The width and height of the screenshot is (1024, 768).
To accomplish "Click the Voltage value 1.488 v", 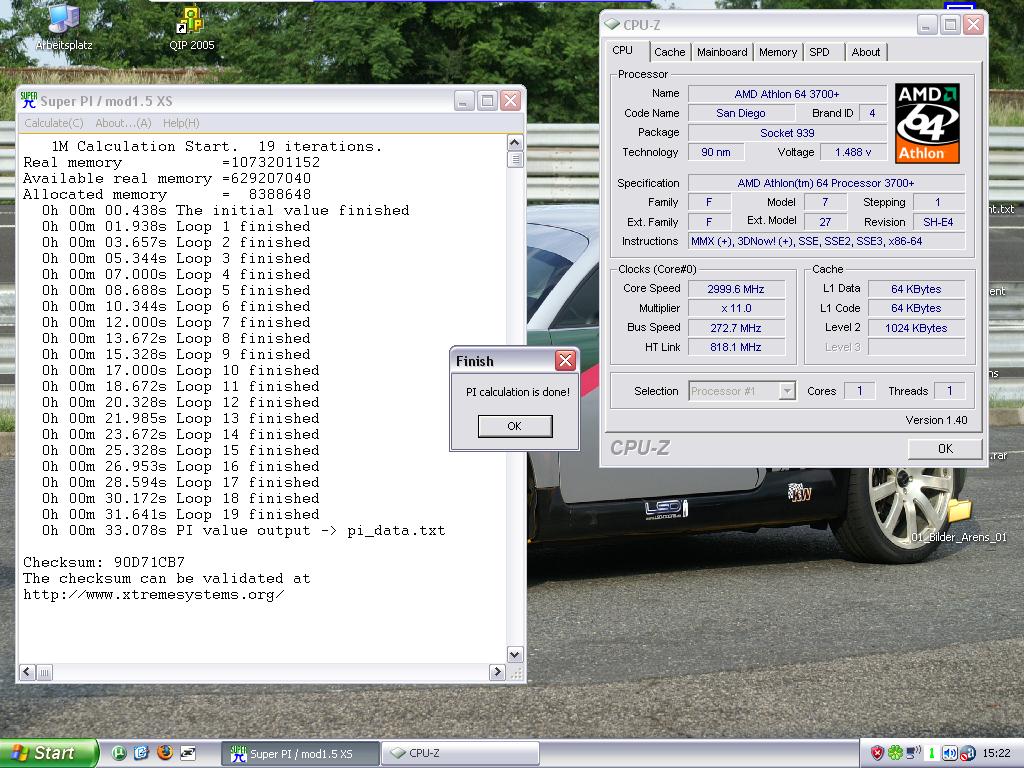I will coord(853,152).
